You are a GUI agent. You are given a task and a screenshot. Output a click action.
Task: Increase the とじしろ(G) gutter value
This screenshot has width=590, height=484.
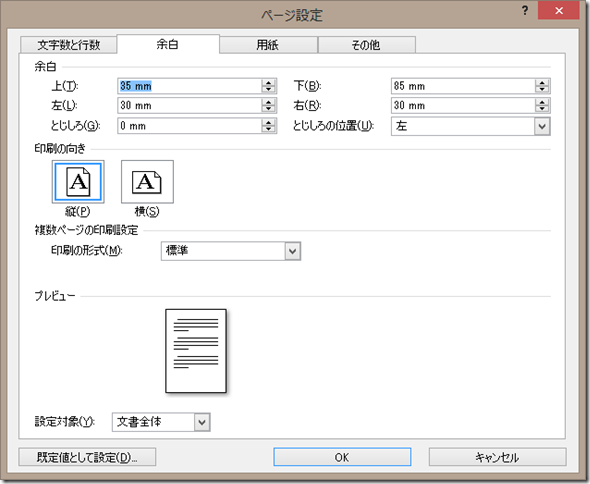[x=269, y=122]
